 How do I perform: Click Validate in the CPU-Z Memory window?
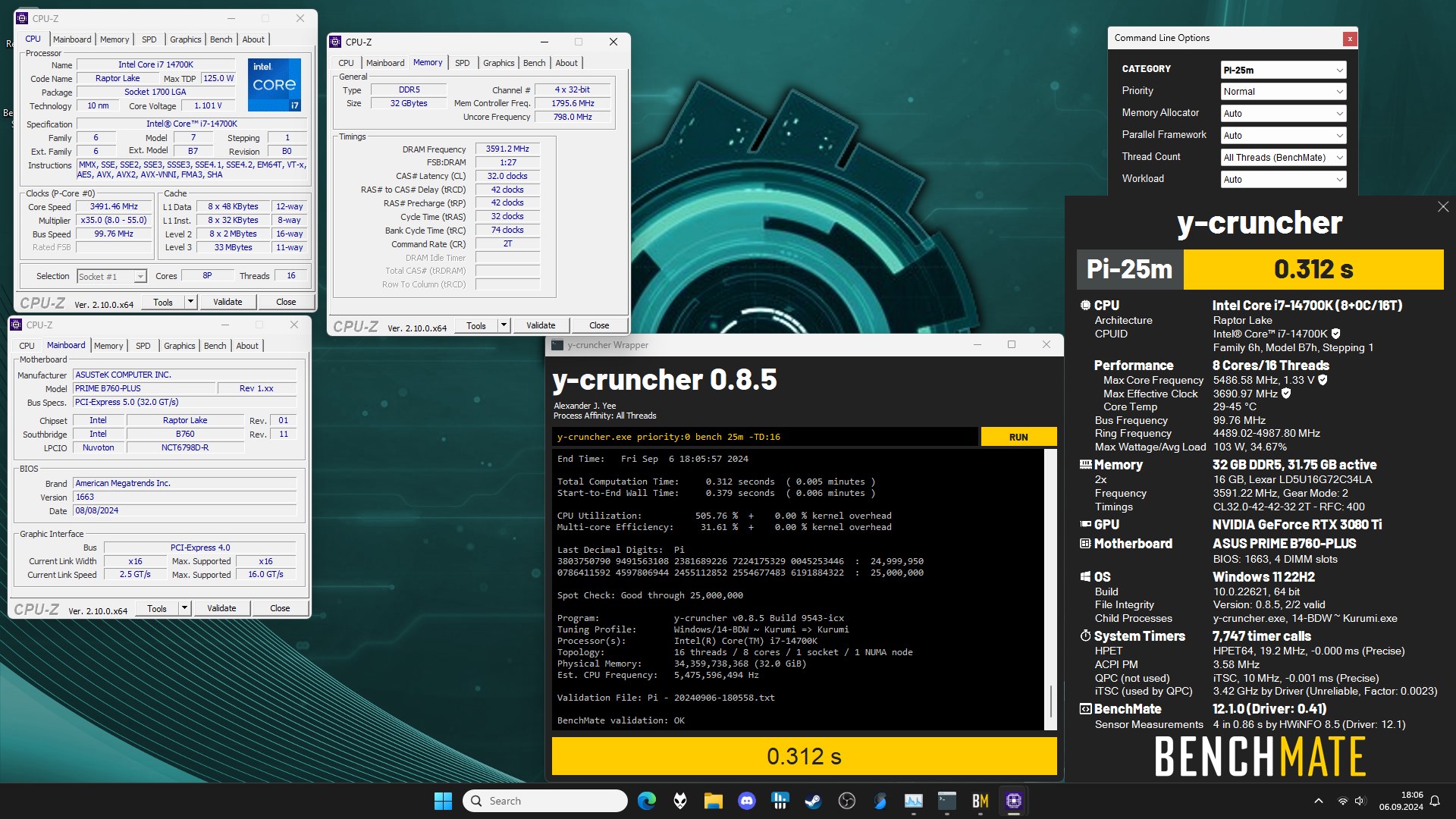(541, 325)
